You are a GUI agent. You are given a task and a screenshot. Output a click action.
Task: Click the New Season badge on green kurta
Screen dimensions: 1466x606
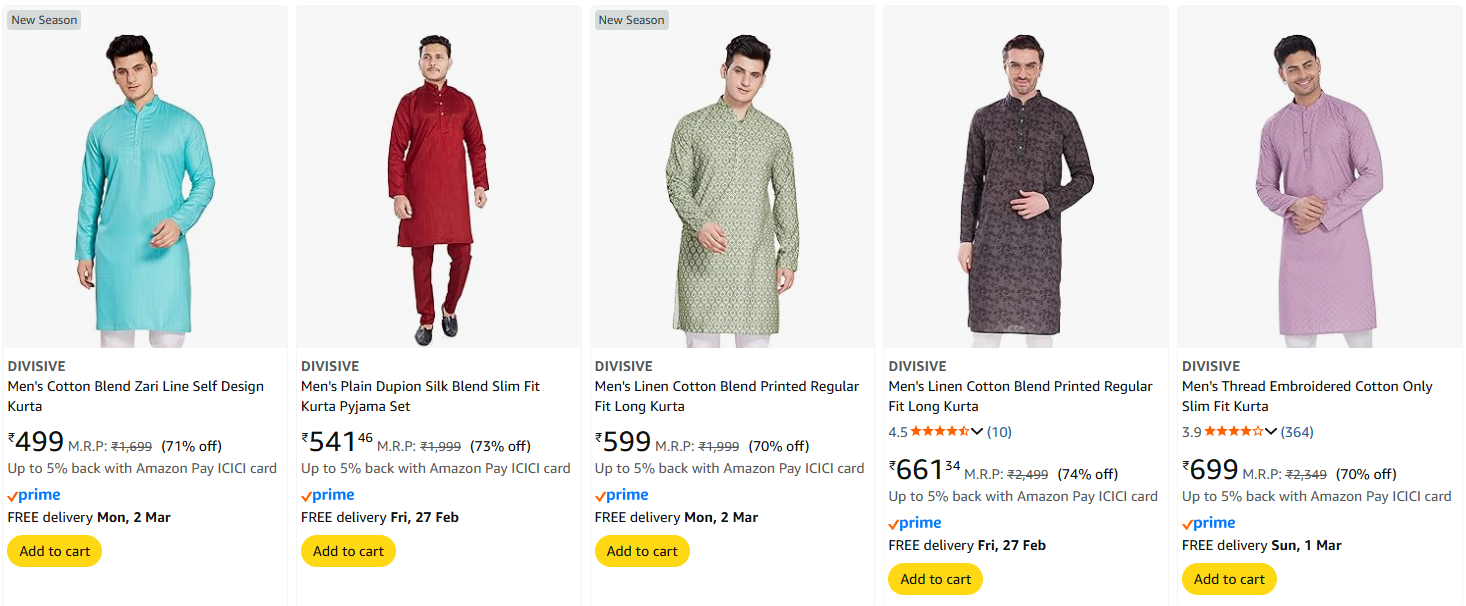pos(631,20)
